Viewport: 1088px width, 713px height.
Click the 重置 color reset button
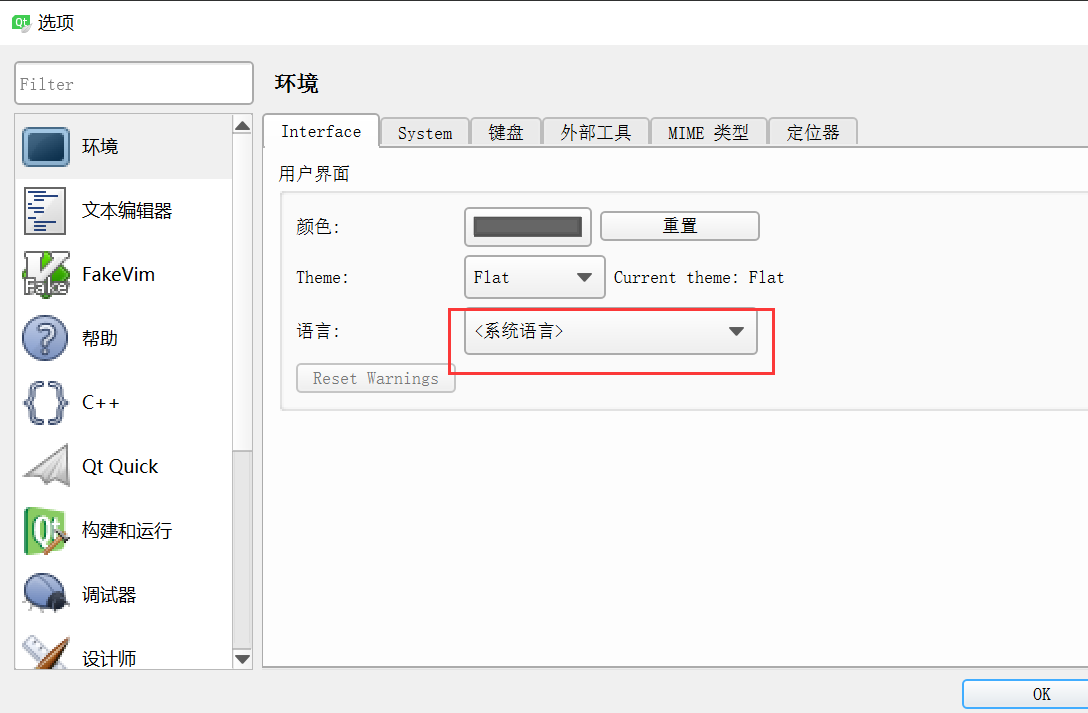click(680, 226)
